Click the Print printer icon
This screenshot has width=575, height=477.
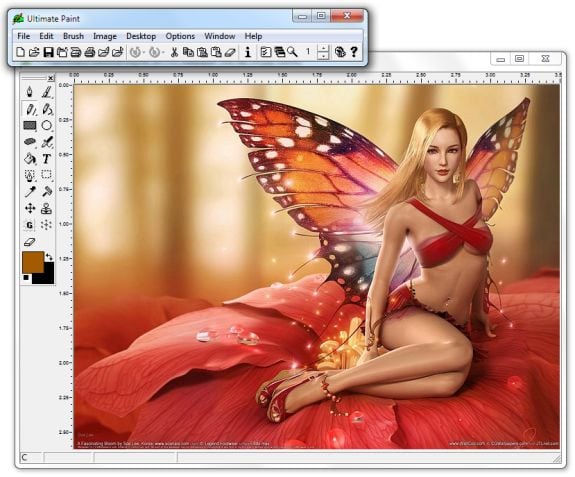point(90,52)
